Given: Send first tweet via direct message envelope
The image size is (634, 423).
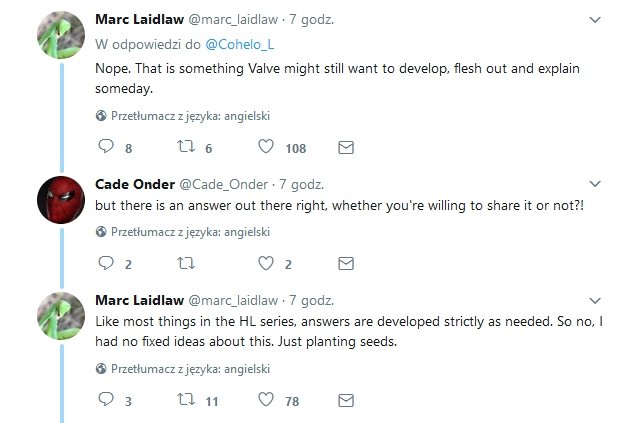Looking at the screenshot, I should coord(346,148).
